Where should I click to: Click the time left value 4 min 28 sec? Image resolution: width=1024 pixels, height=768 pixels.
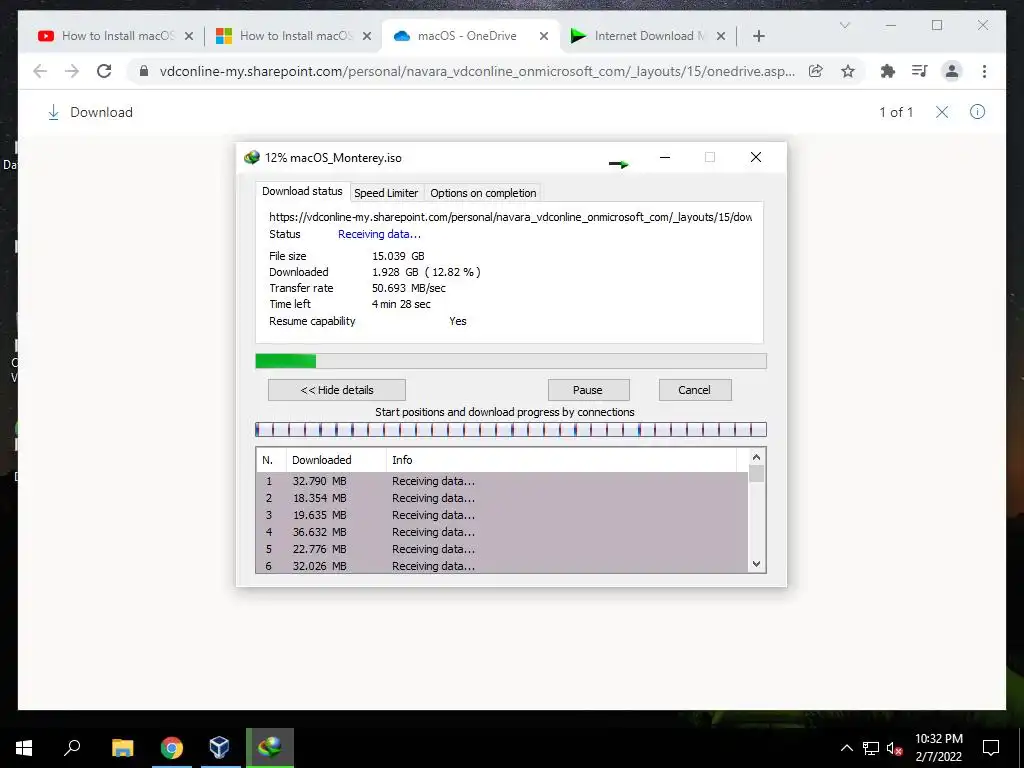pos(401,304)
